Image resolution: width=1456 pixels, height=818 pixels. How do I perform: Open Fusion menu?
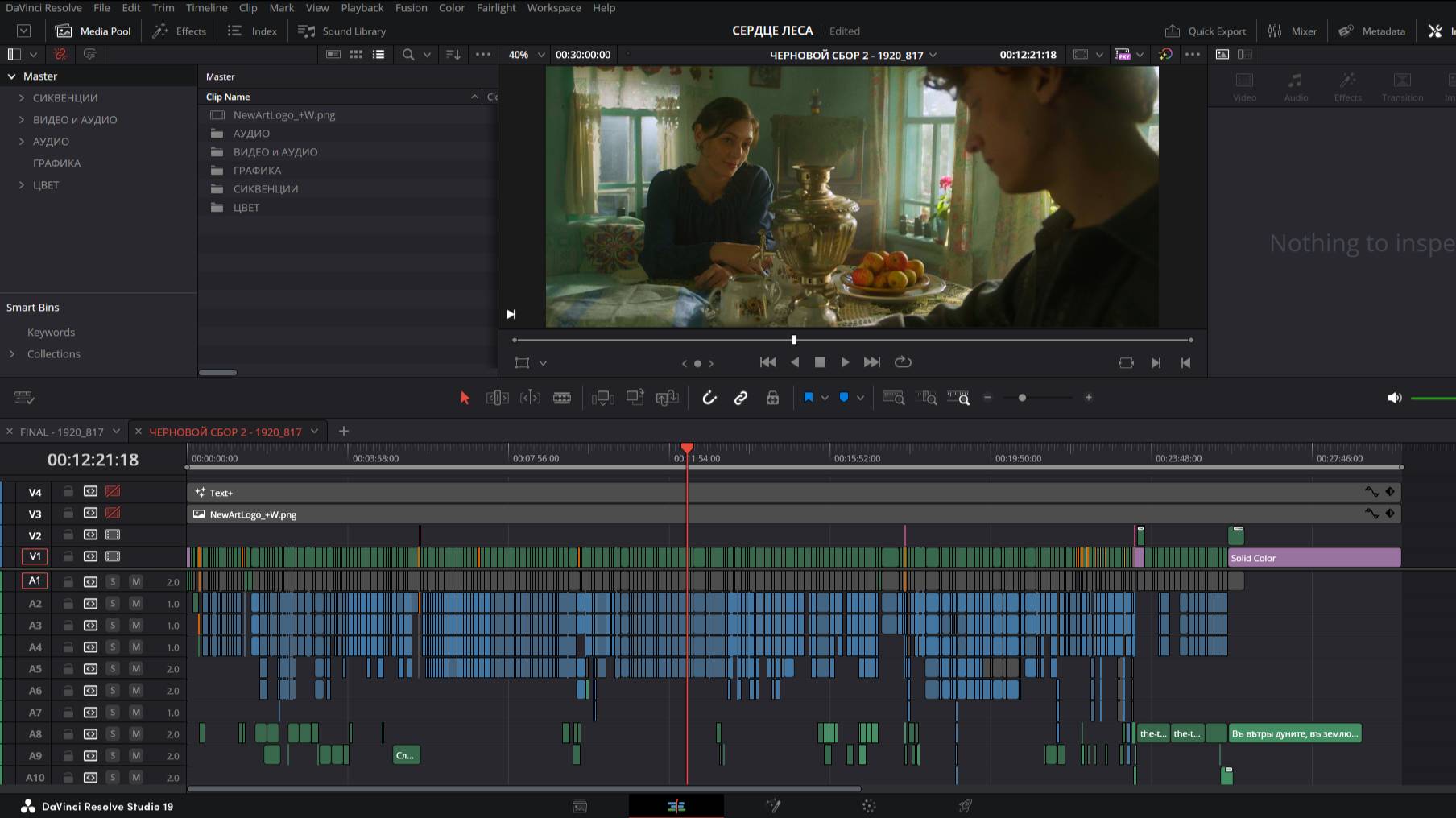[x=411, y=8]
